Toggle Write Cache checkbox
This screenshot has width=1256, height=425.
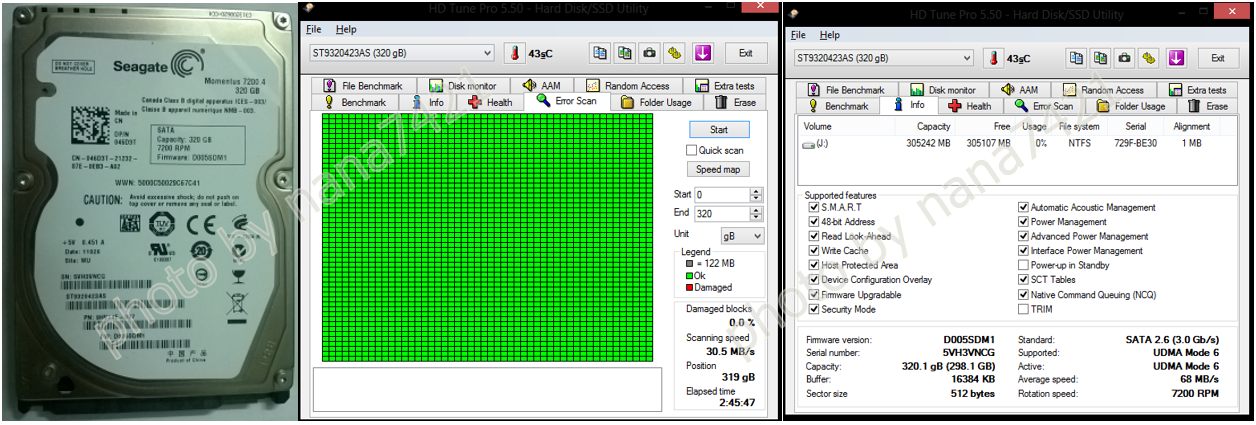click(x=813, y=251)
